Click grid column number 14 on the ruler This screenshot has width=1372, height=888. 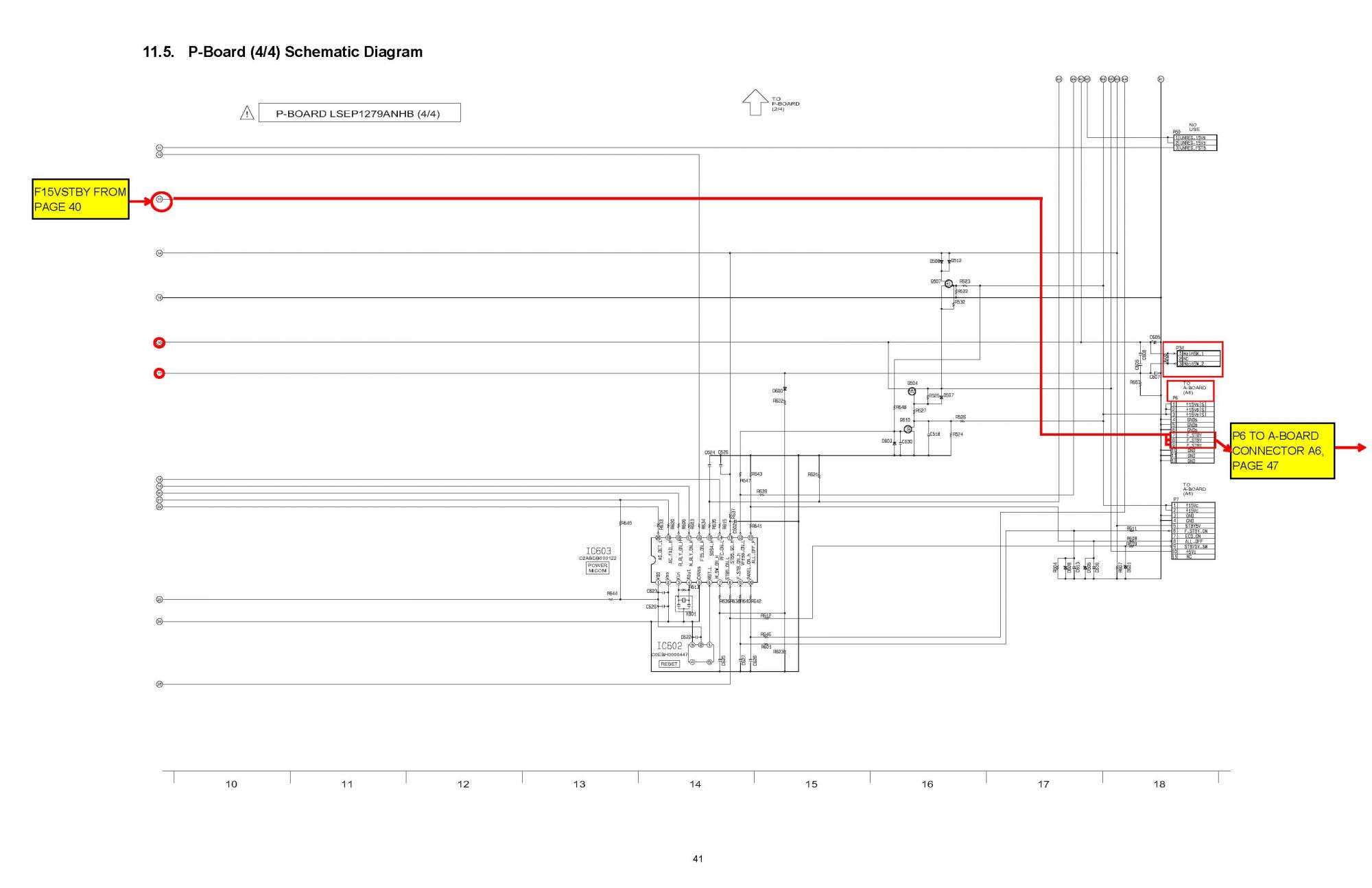pos(695,784)
